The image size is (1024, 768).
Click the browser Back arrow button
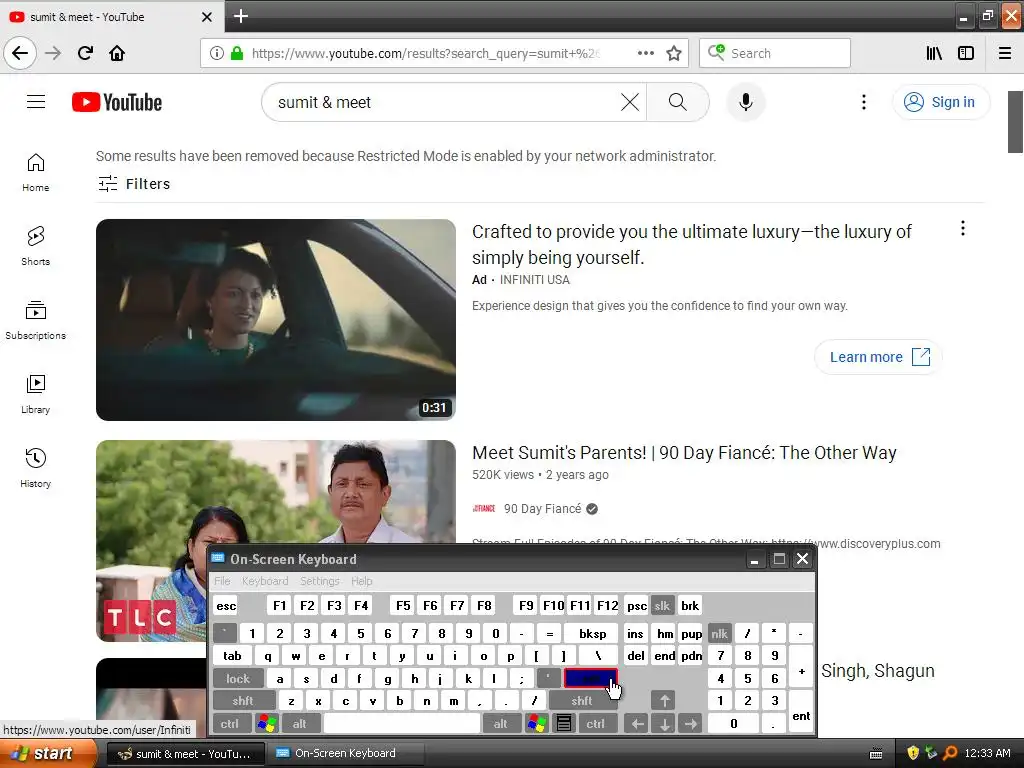point(20,53)
